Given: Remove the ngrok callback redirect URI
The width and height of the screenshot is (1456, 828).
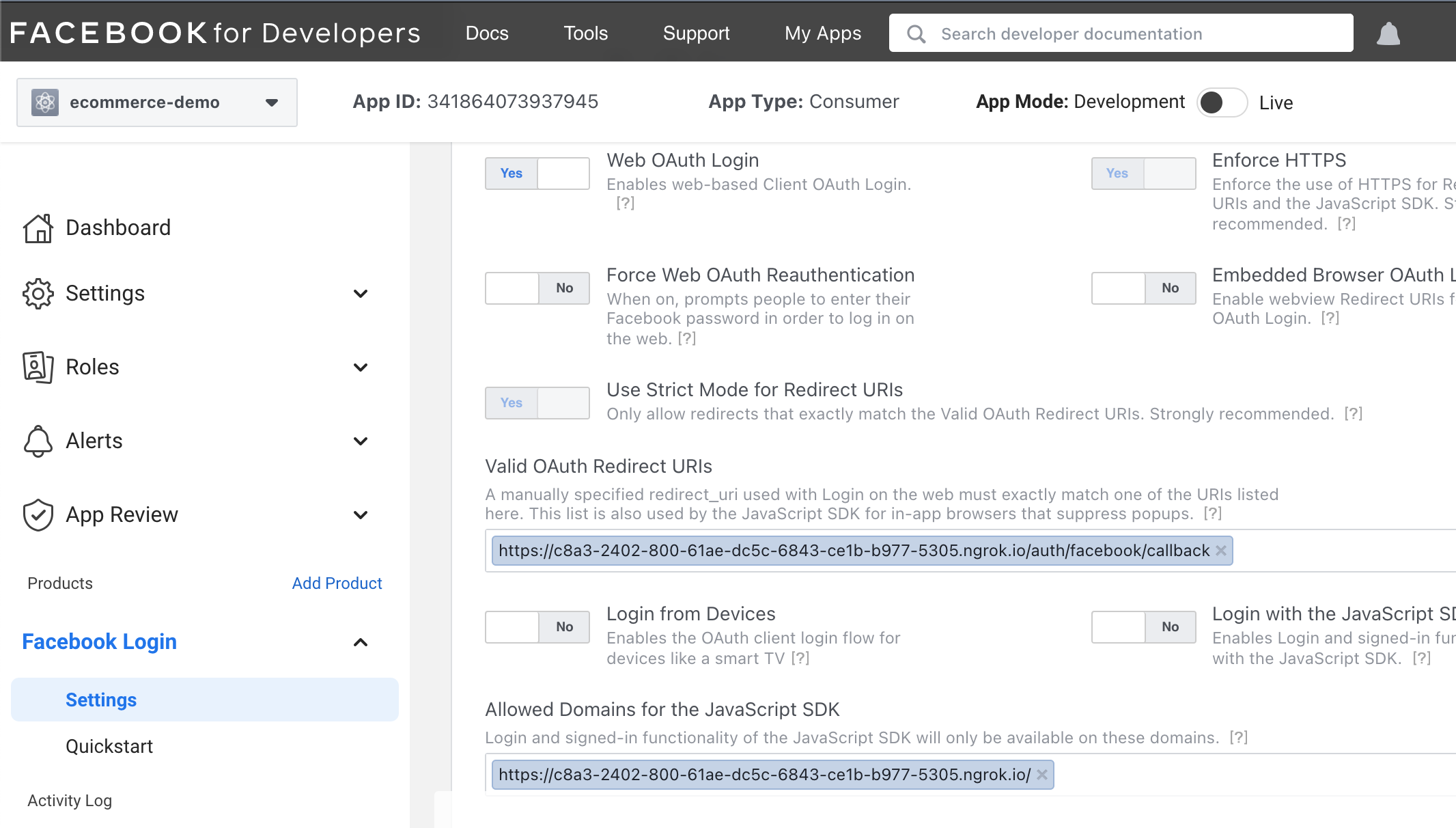Looking at the screenshot, I should tap(1221, 551).
